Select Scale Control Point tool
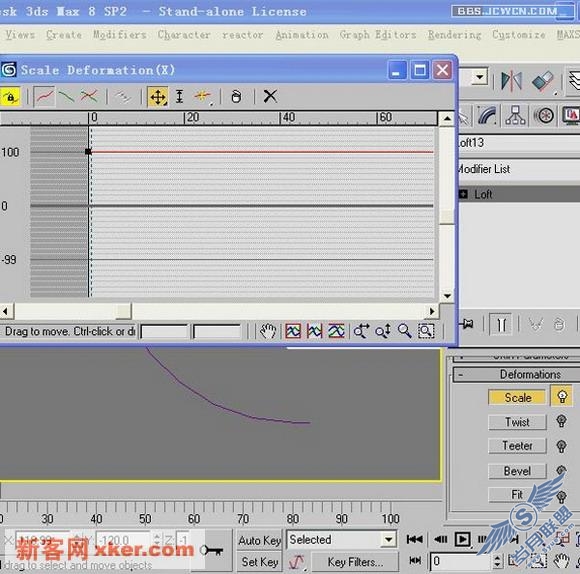580x574 pixels. [x=179, y=97]
